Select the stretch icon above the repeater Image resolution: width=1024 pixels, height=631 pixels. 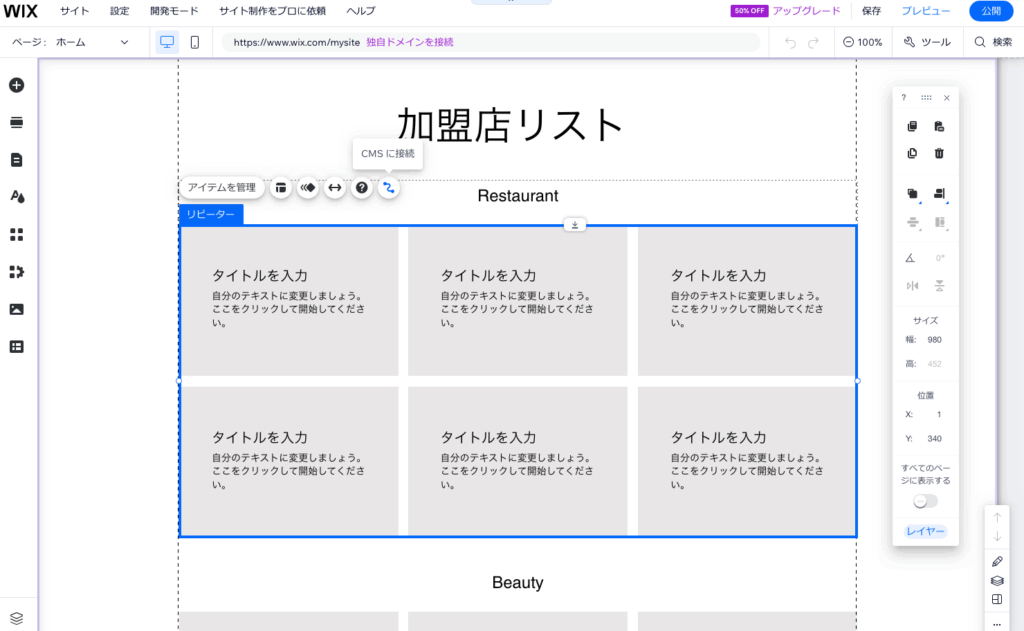(575, 225)
